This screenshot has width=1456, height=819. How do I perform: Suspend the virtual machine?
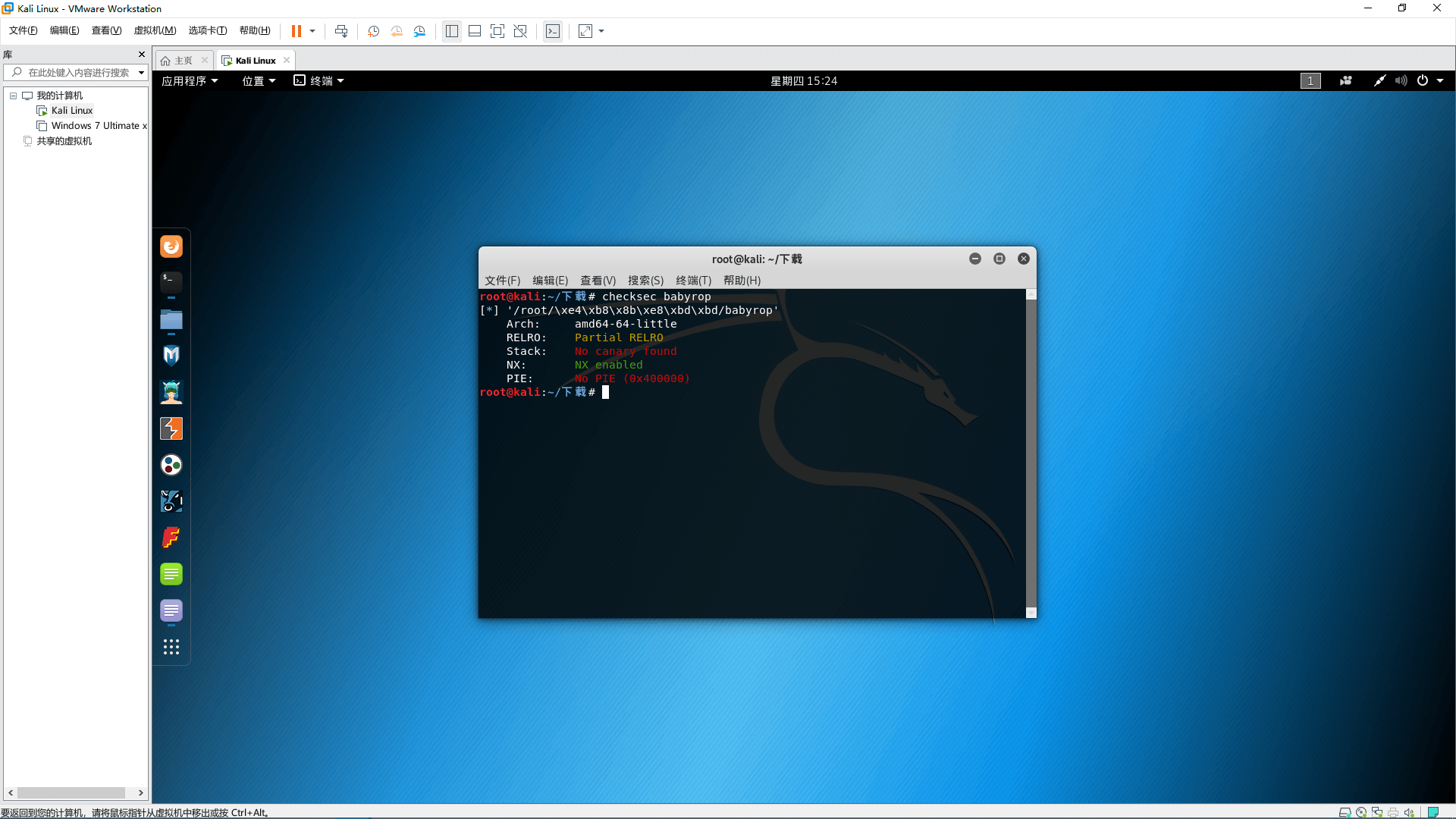(295, 31)
